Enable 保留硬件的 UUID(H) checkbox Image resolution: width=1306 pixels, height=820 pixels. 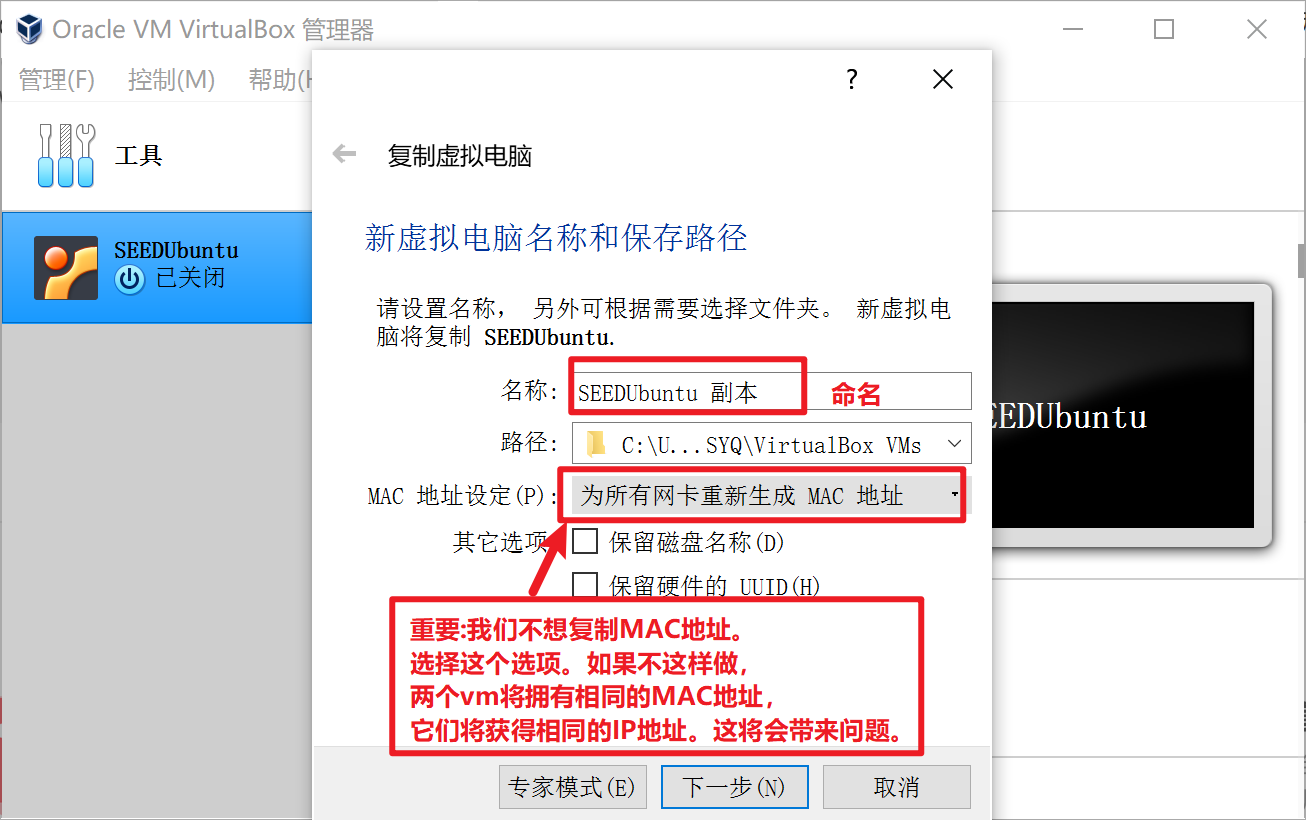584,585
